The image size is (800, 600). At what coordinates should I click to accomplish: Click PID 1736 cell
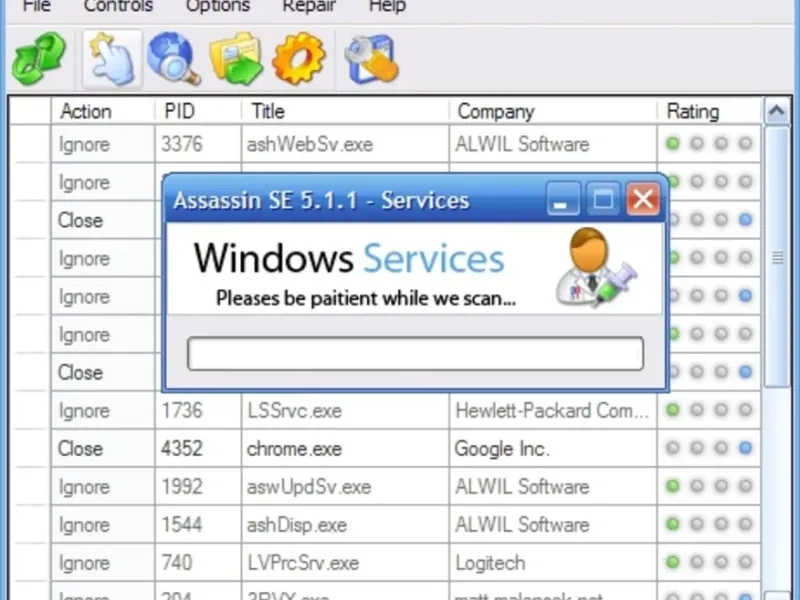coord(198,410)
